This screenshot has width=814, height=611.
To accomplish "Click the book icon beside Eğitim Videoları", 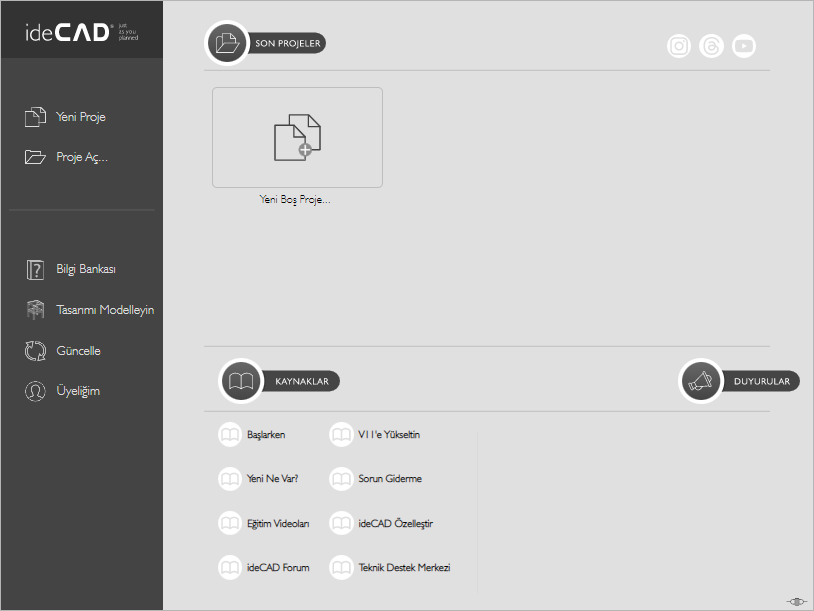I will click(x=230, y=523).
